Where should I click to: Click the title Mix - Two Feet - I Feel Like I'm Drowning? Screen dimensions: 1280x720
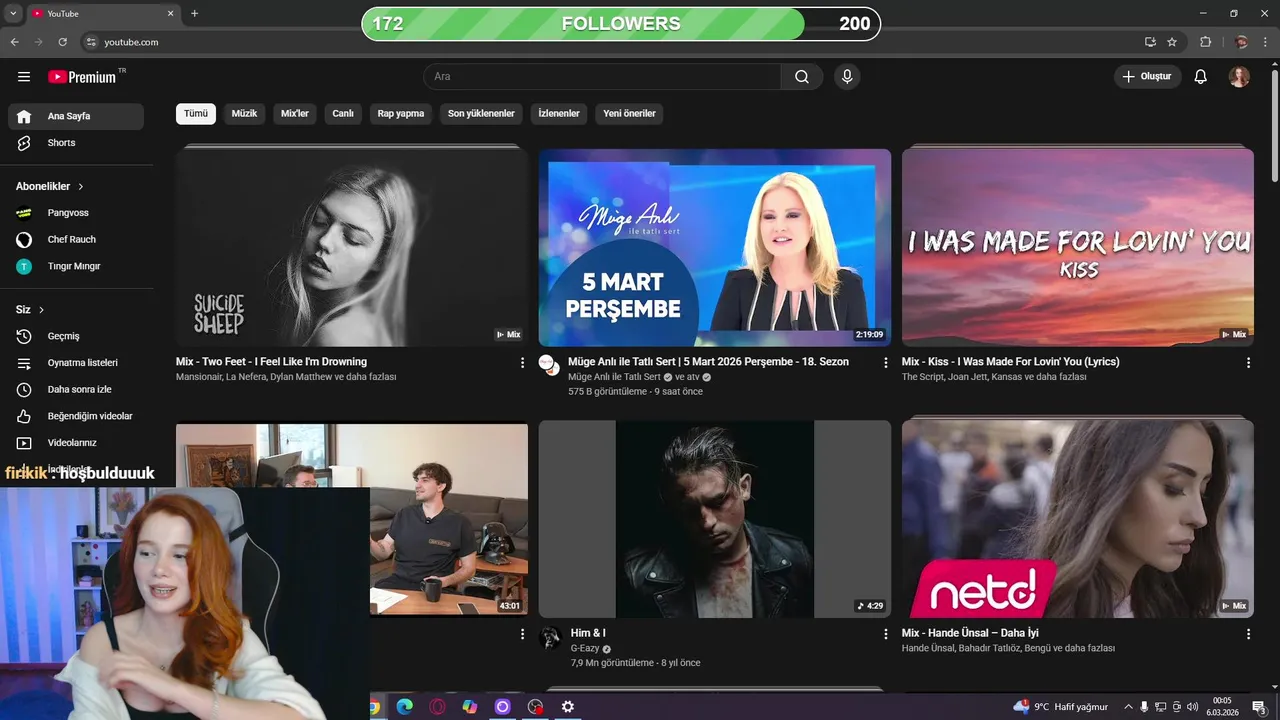[x=271, y=362]
